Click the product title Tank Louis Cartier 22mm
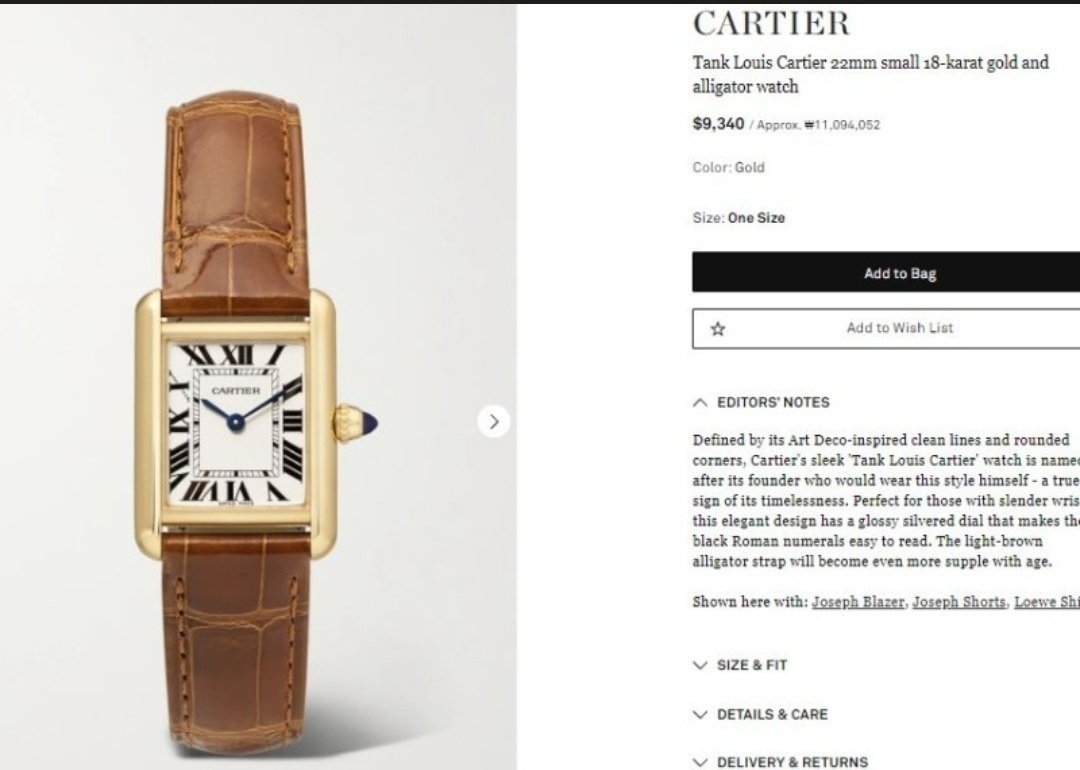Image resolution: width=1080 pixels, height=770 pixels. (871, 74)
